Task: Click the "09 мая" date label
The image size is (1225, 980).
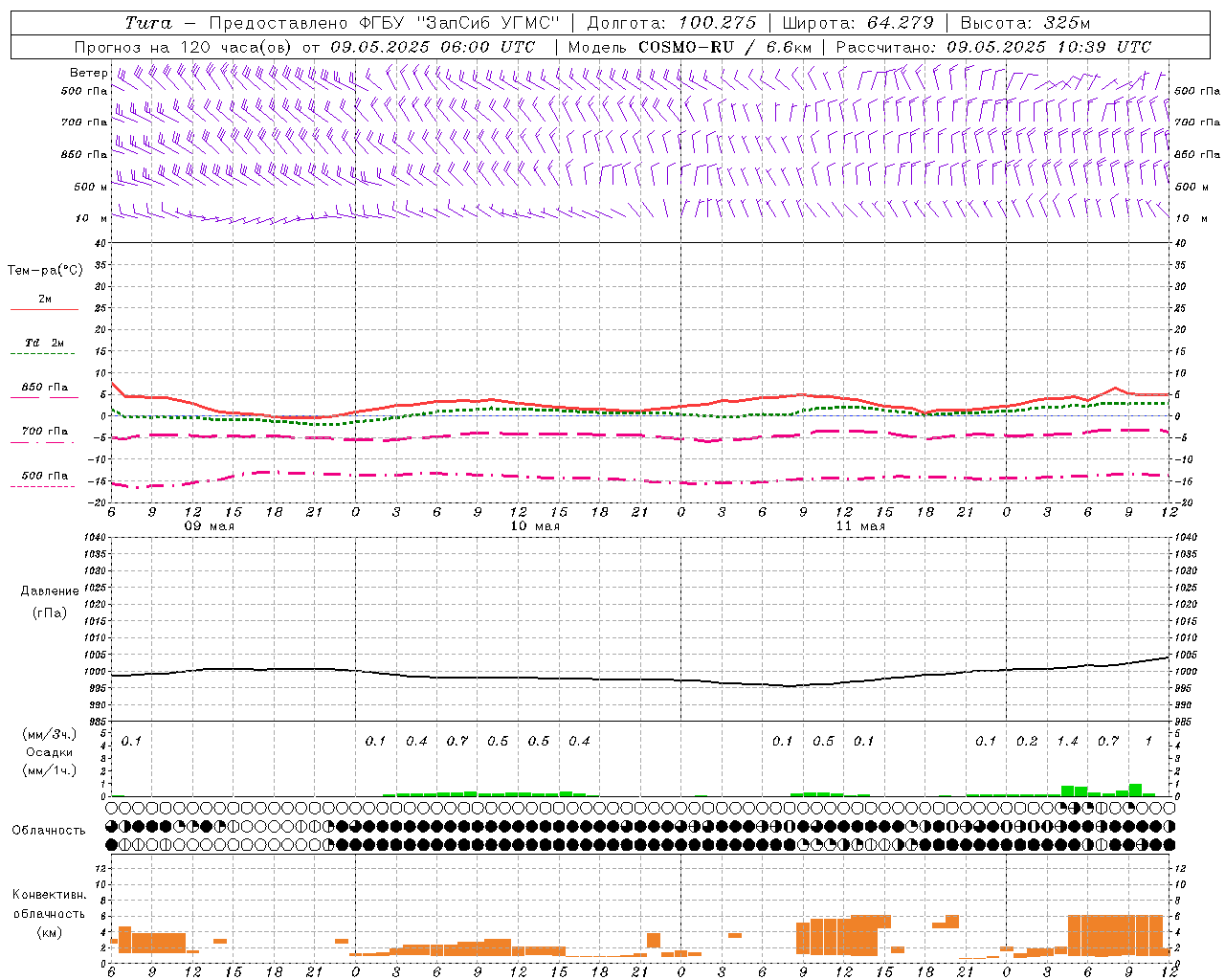Action: pyautogui.click(x=209, y=526)
